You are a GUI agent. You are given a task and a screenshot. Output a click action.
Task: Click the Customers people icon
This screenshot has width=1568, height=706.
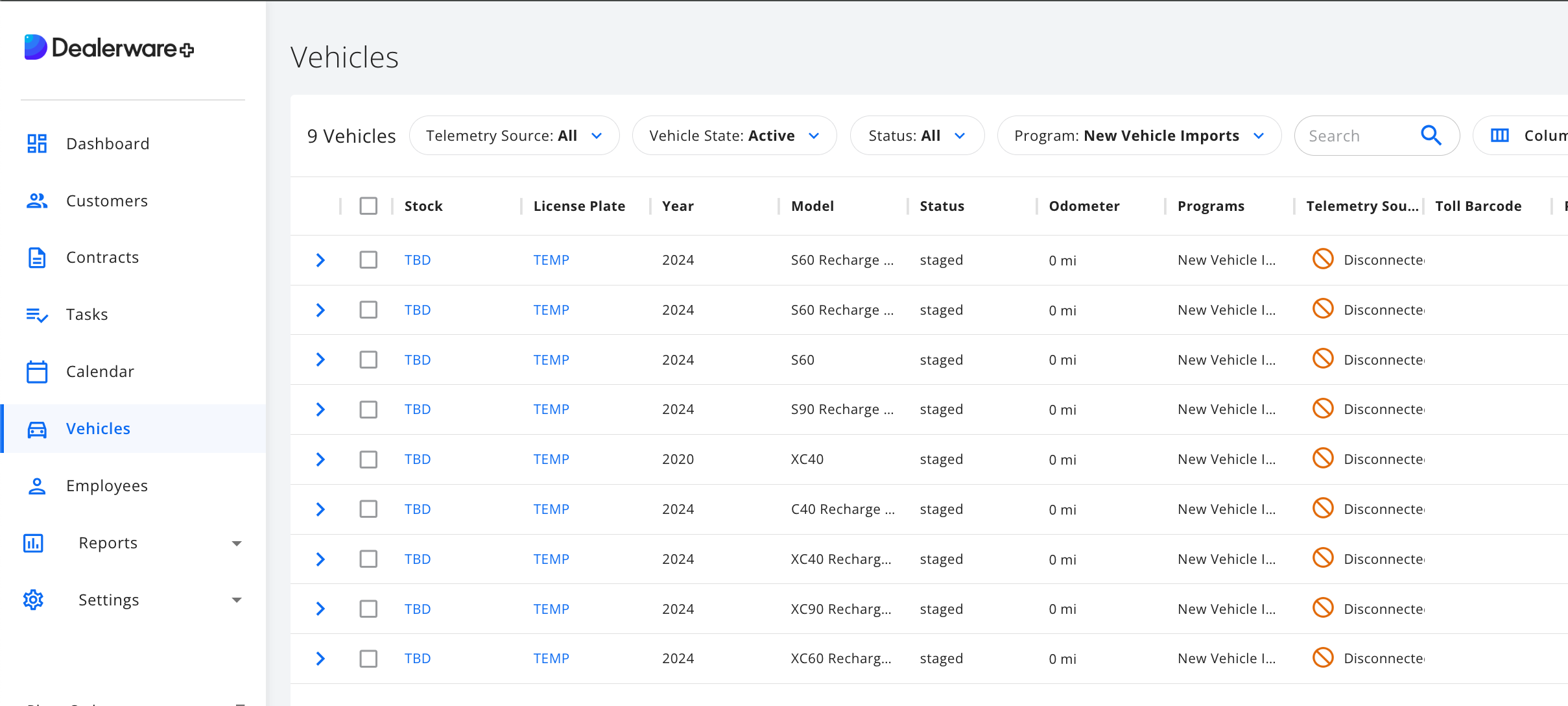(37, 201)
